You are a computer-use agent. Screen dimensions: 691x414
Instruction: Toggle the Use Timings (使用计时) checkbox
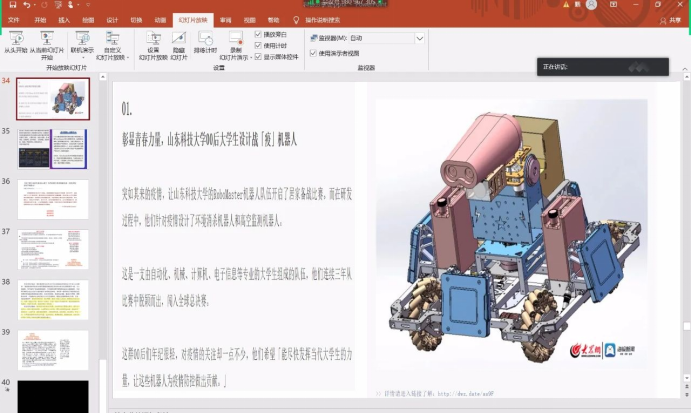tap(258, 45)
